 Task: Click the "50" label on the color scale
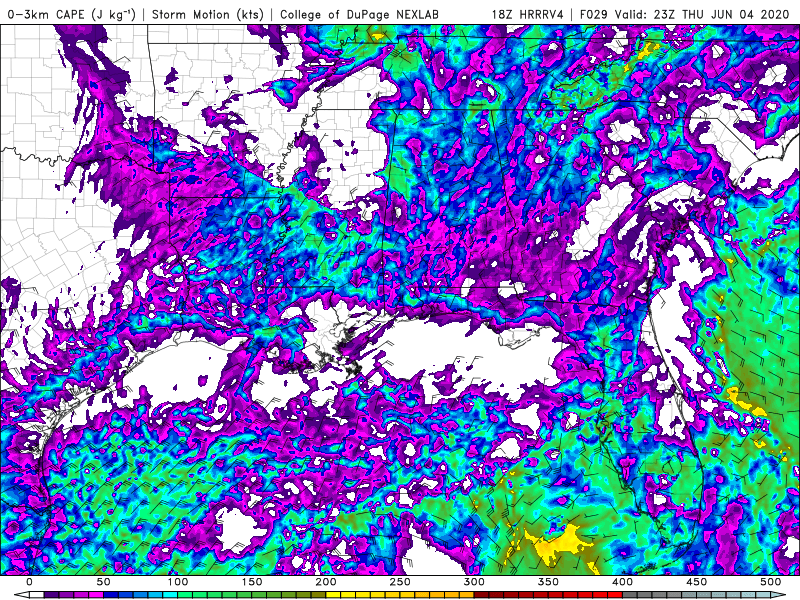coord(103,582)
